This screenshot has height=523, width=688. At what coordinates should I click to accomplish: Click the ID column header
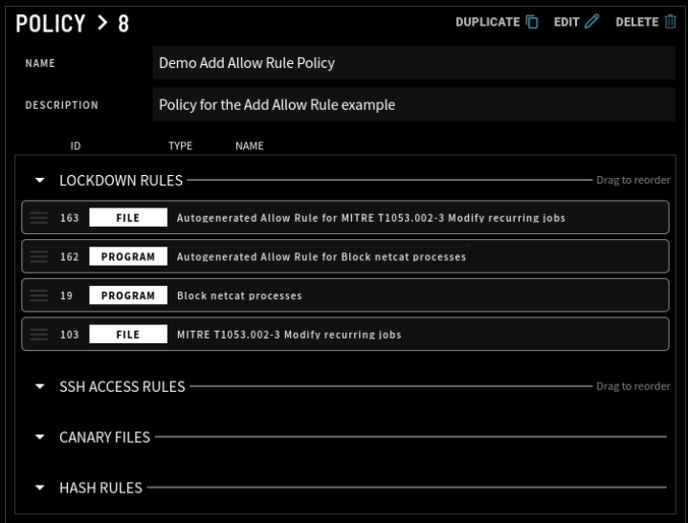tap(75, 146)
